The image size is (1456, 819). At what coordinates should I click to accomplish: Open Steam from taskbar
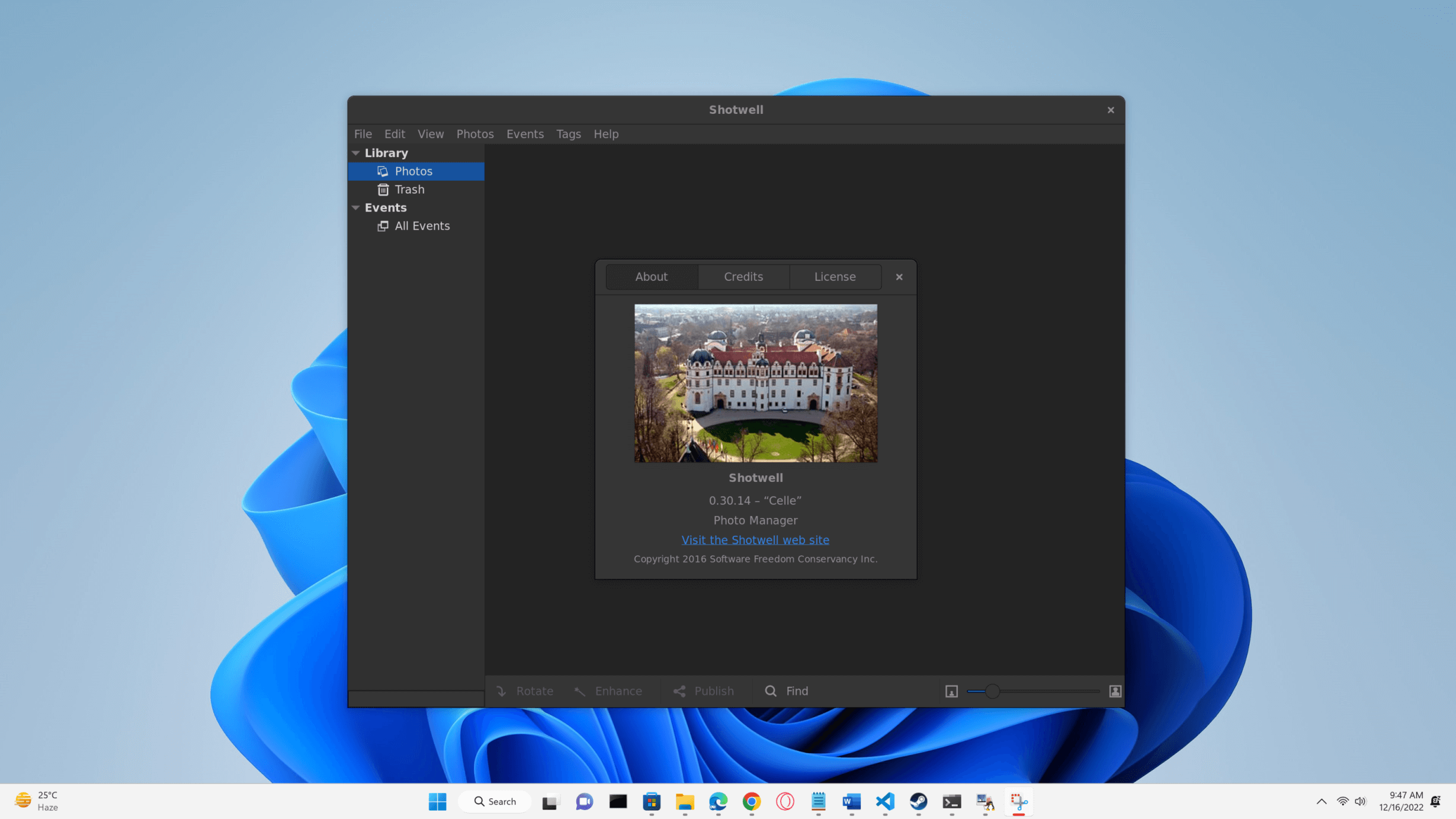pos(918,802)
